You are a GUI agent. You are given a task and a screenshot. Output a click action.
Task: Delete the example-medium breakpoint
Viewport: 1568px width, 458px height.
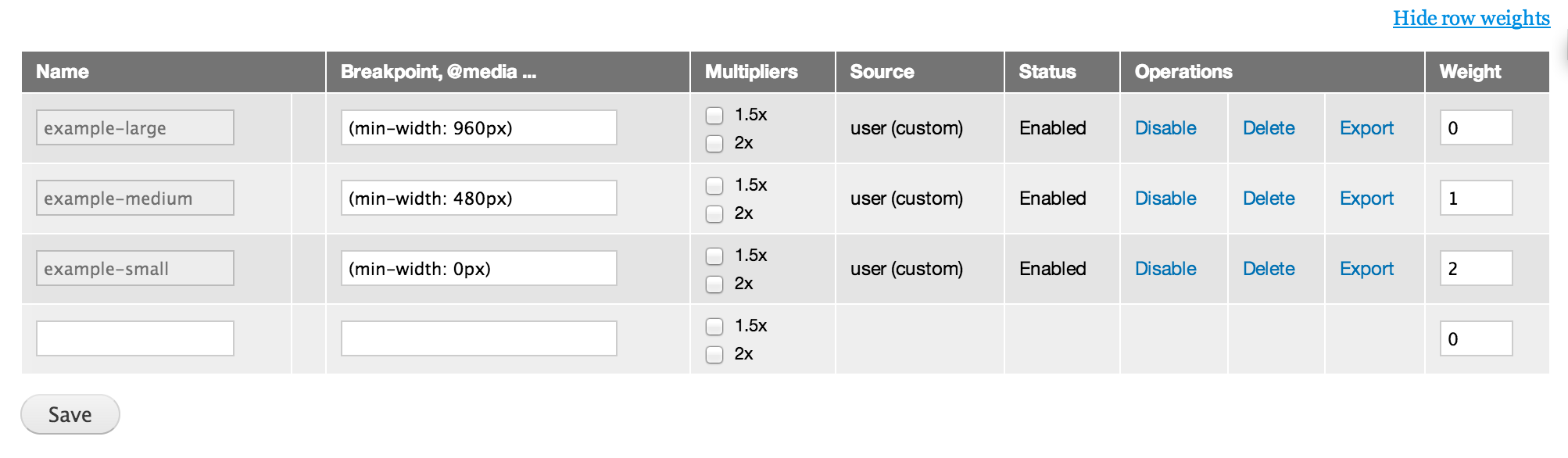tap(1268, 199)
